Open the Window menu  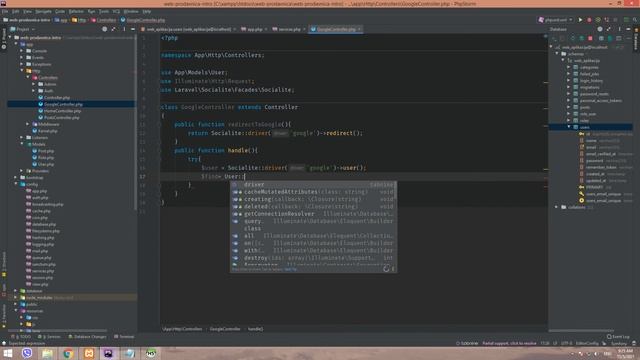coord(131,11)
